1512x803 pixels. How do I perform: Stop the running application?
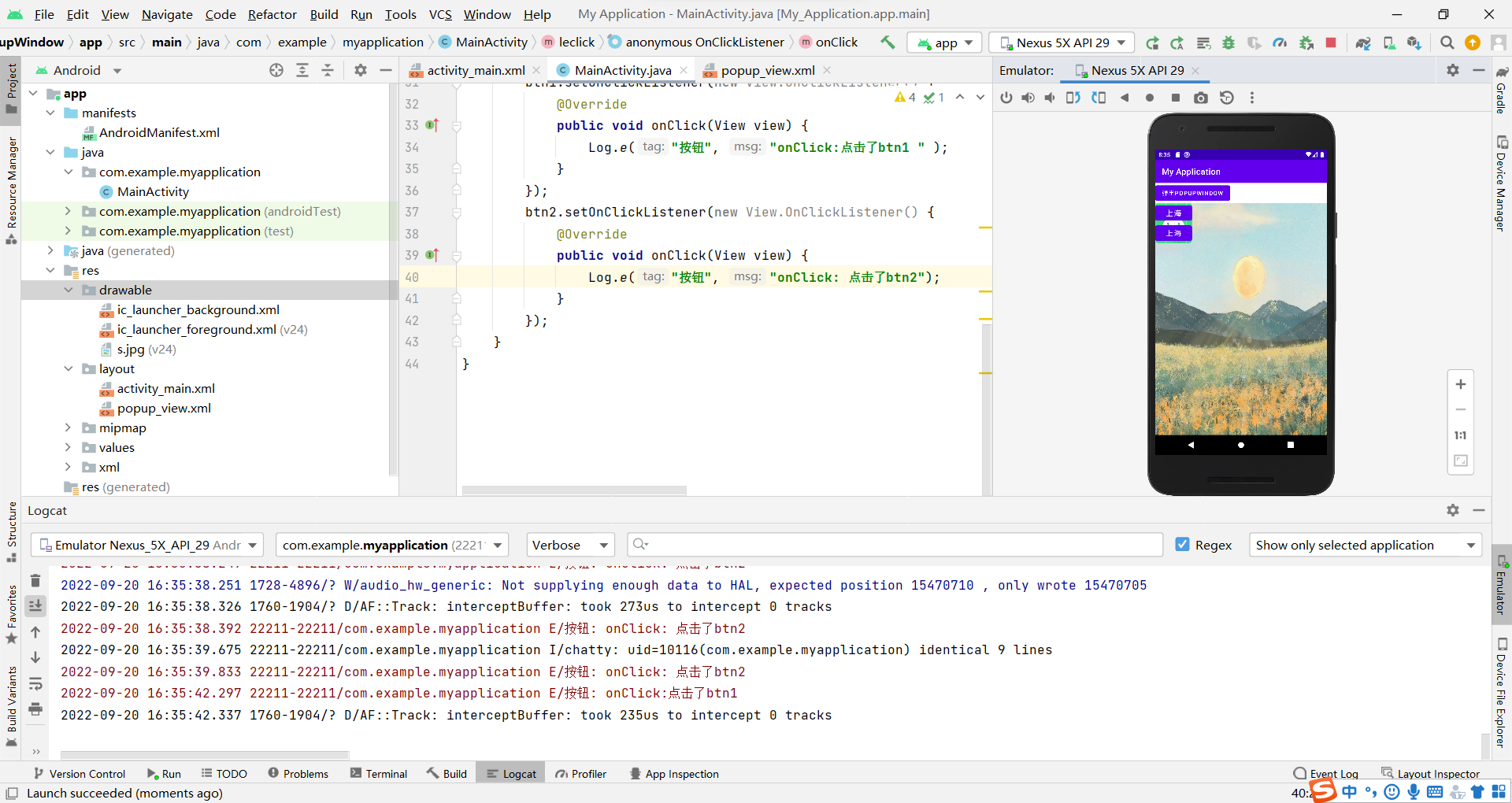point(1331,43)
